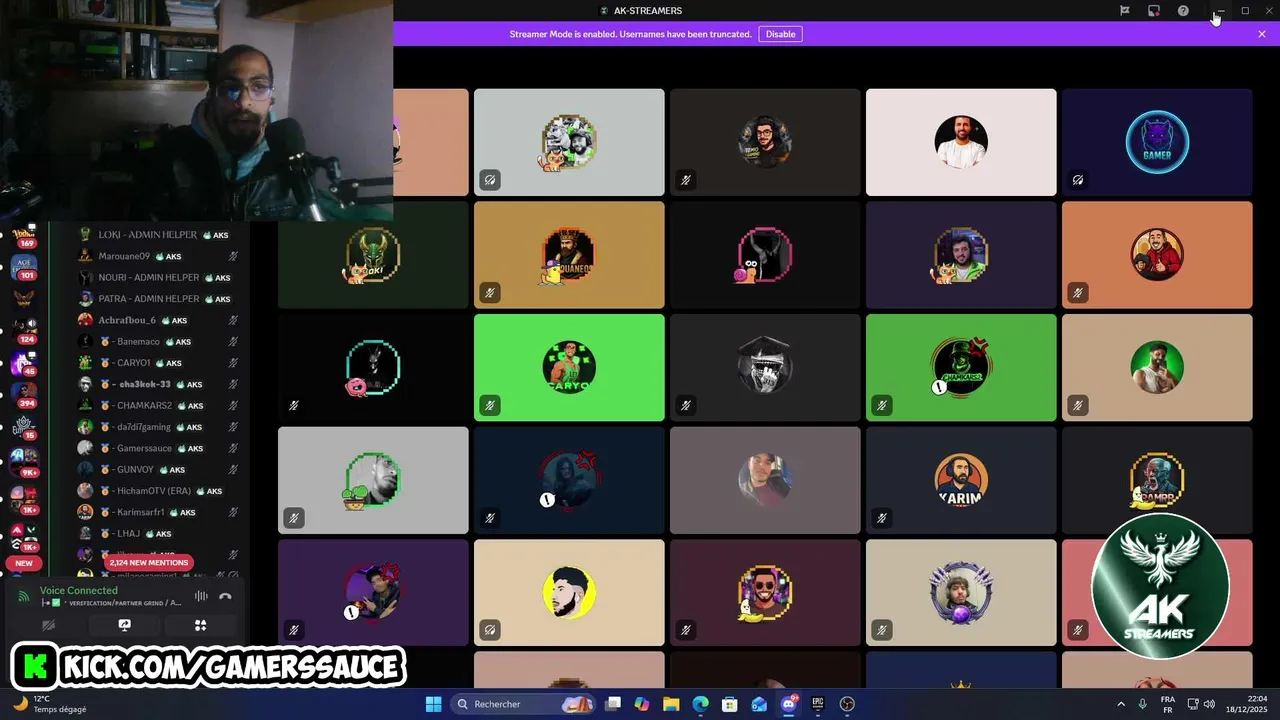This screenshot has height=720, width=1280.
Task: Open network and volume quick settings
Action: click(1201, 704)
